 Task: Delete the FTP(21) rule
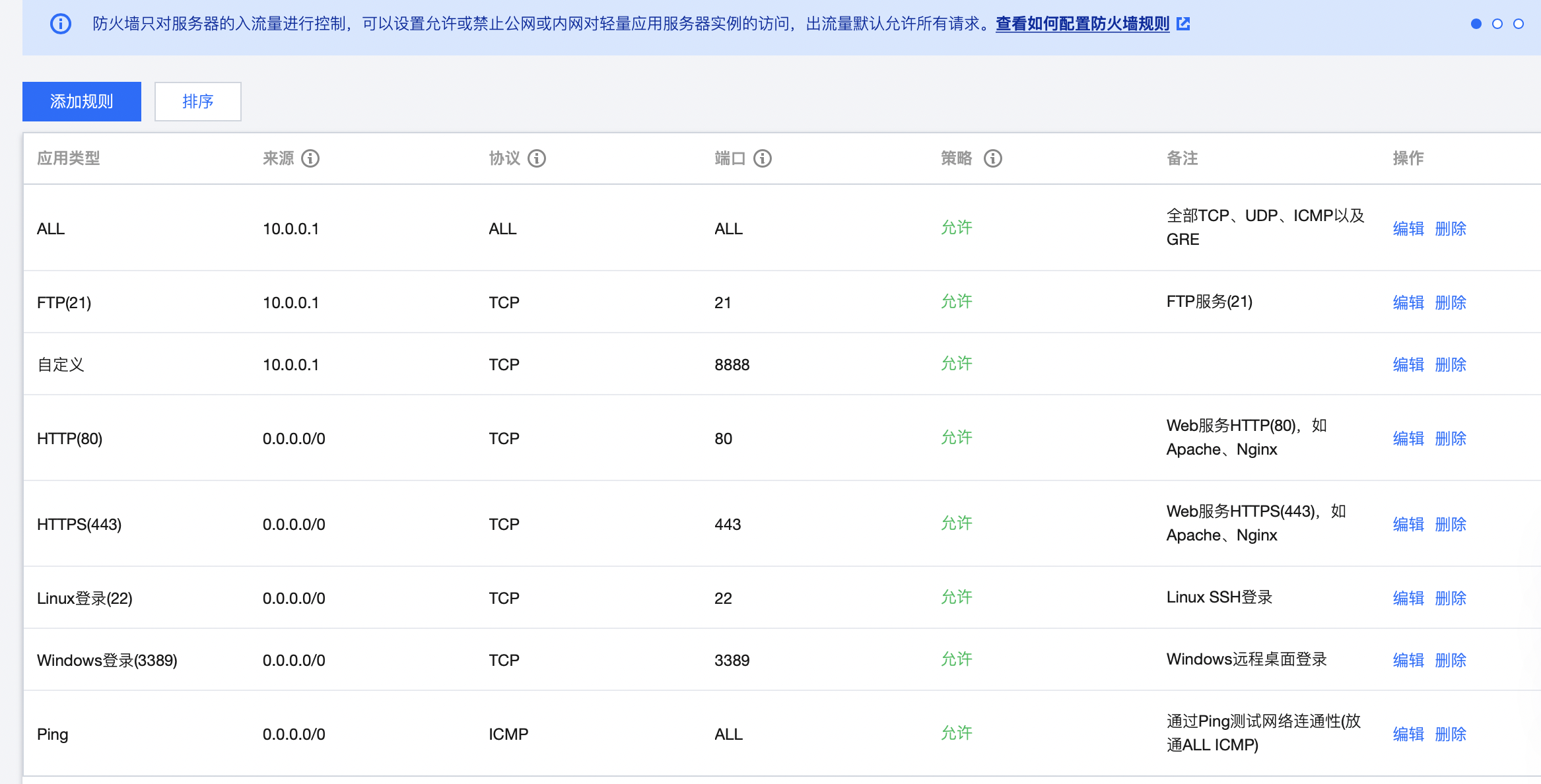[1451, 303]
